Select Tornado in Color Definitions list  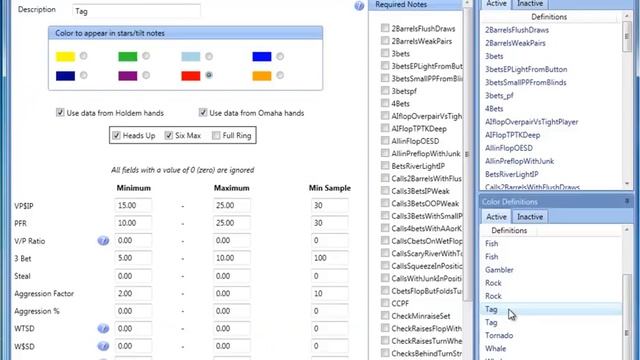click(499, 336)
